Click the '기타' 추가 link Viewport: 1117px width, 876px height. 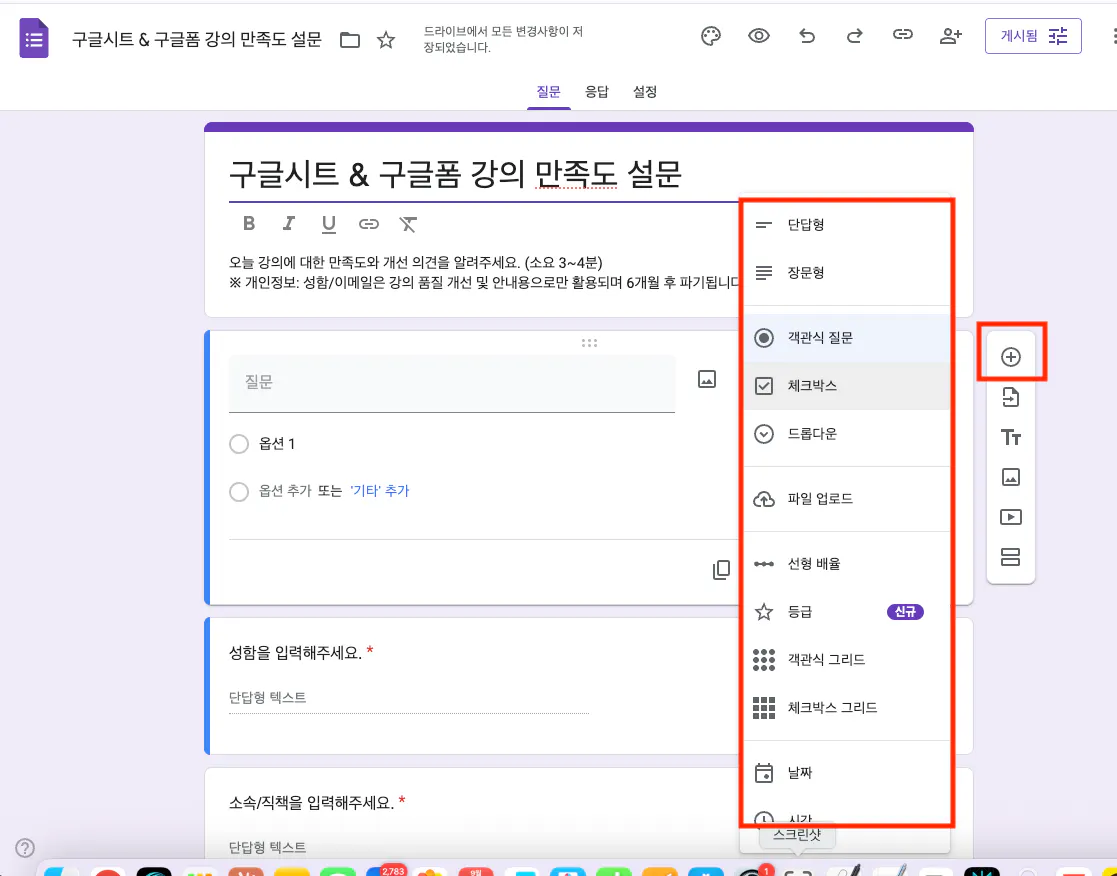pyautogui.click(x=380, y=491)
